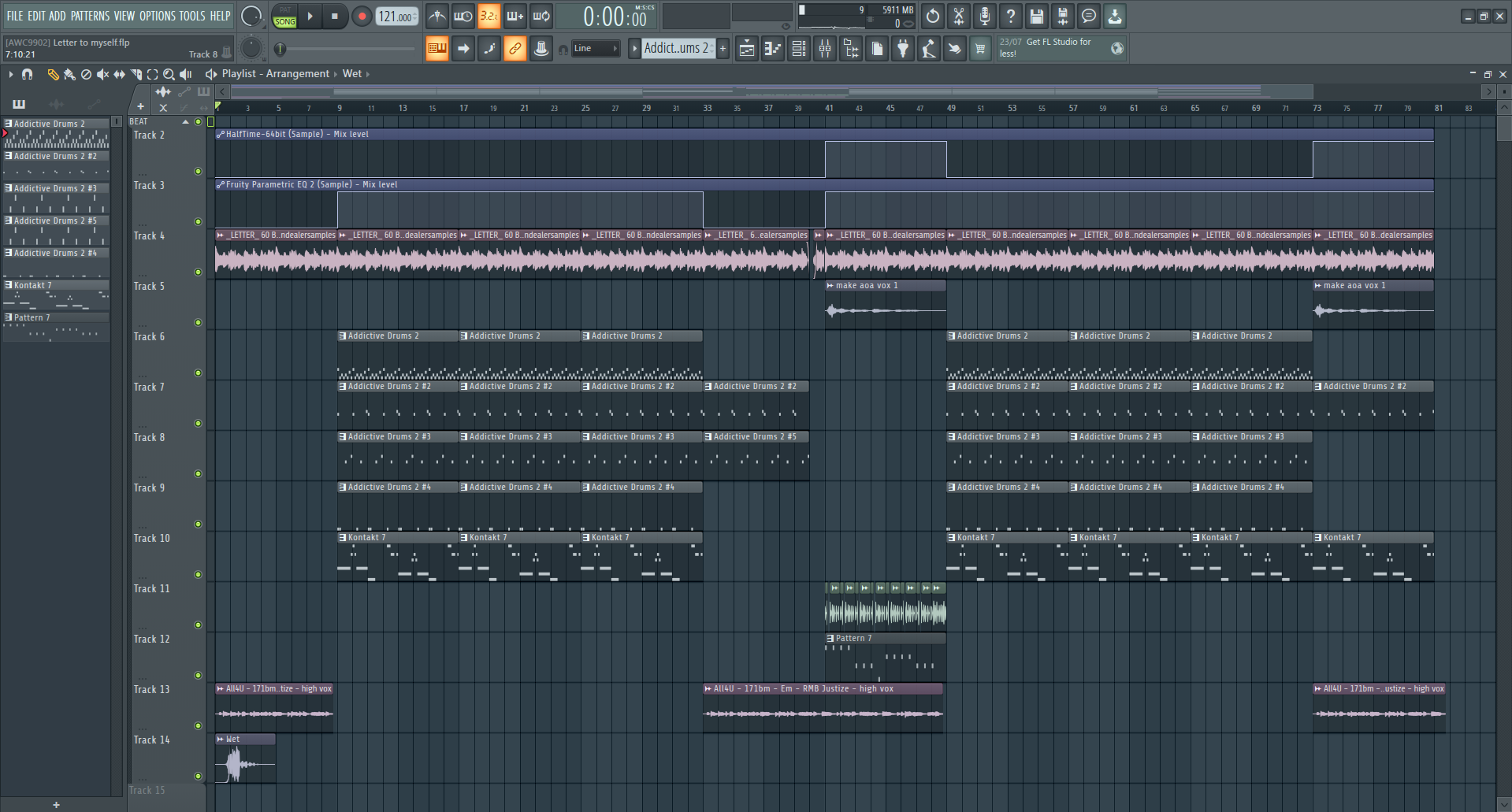Open the shop cart icon
The width and height of the screenshot is (1512, 812).
(x=980, y=49)
